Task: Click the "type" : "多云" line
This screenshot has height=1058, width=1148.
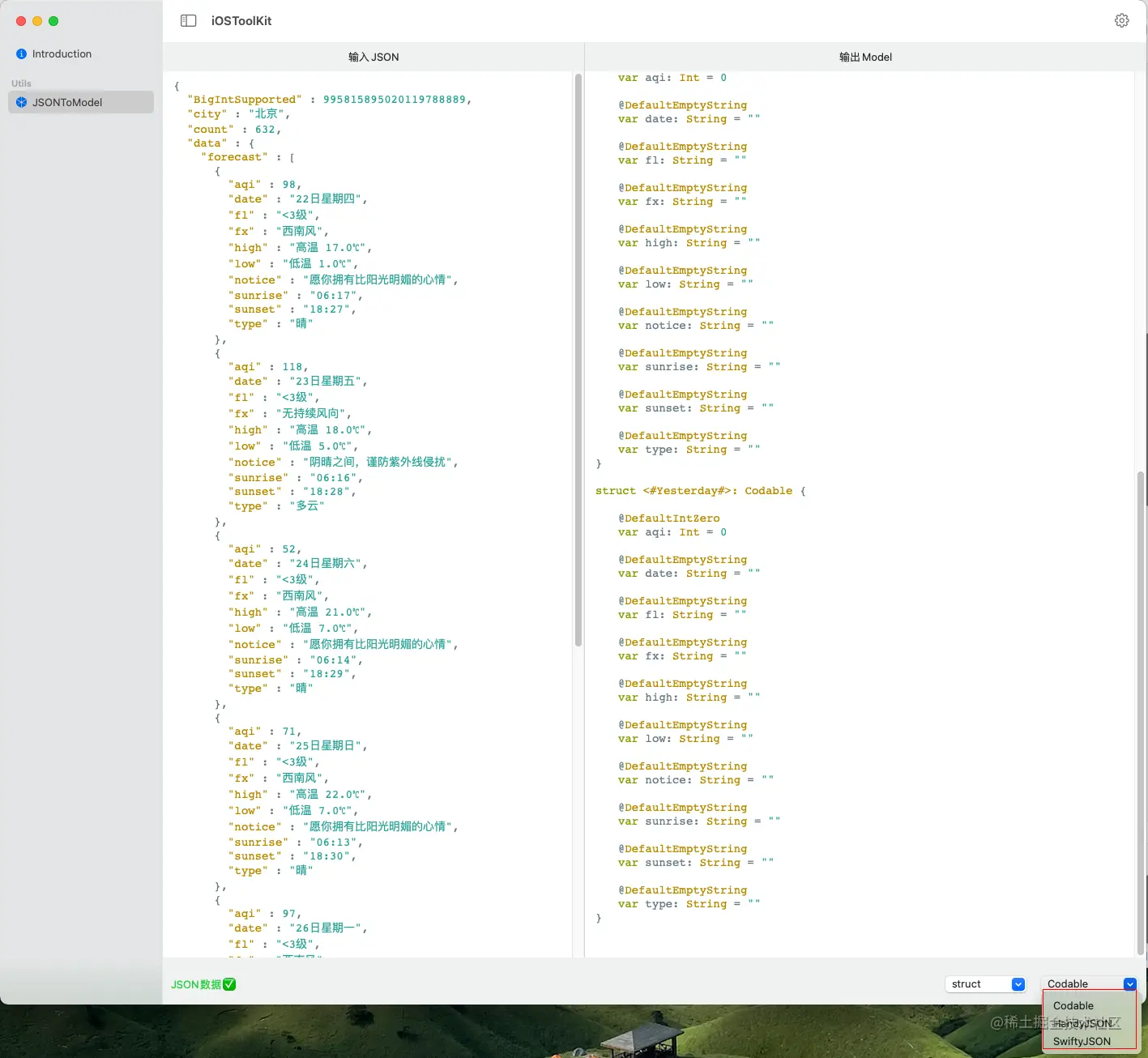Action: click(x=276, y=506)
